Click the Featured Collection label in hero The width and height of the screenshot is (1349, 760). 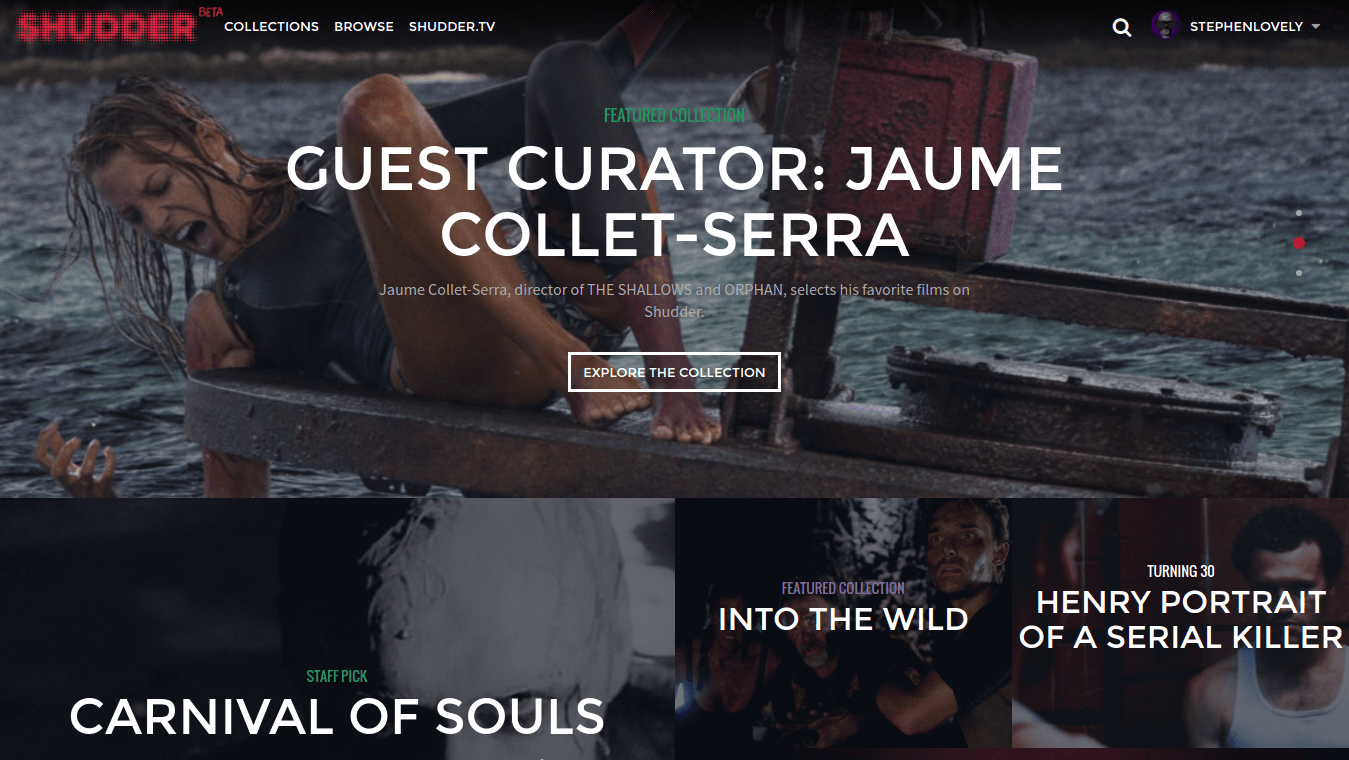[x=674, y=116]
